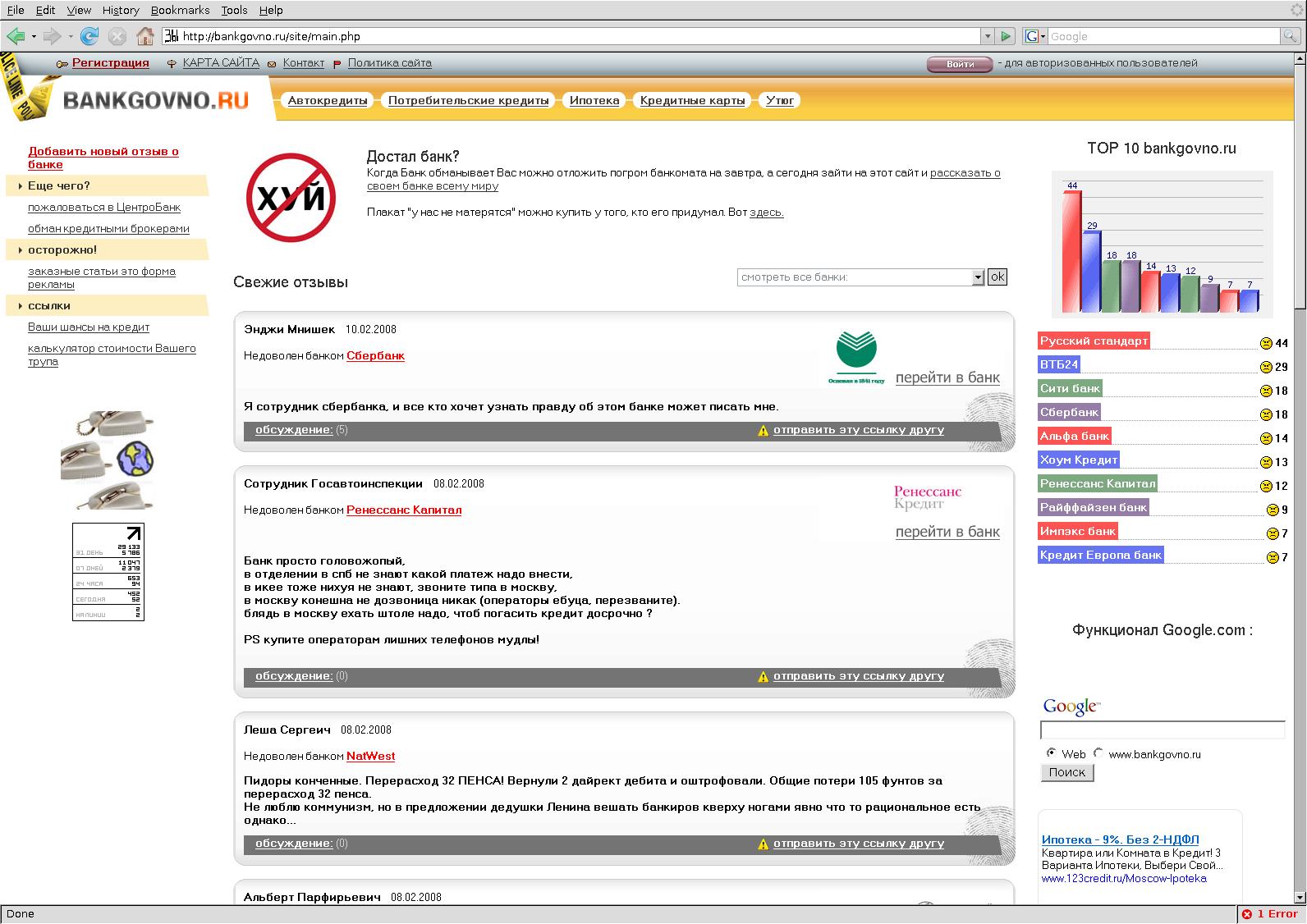This screenshot has height=924, width=1307.
Task: Open the search engine selector dropdown
Action: tap(1034, 36)
